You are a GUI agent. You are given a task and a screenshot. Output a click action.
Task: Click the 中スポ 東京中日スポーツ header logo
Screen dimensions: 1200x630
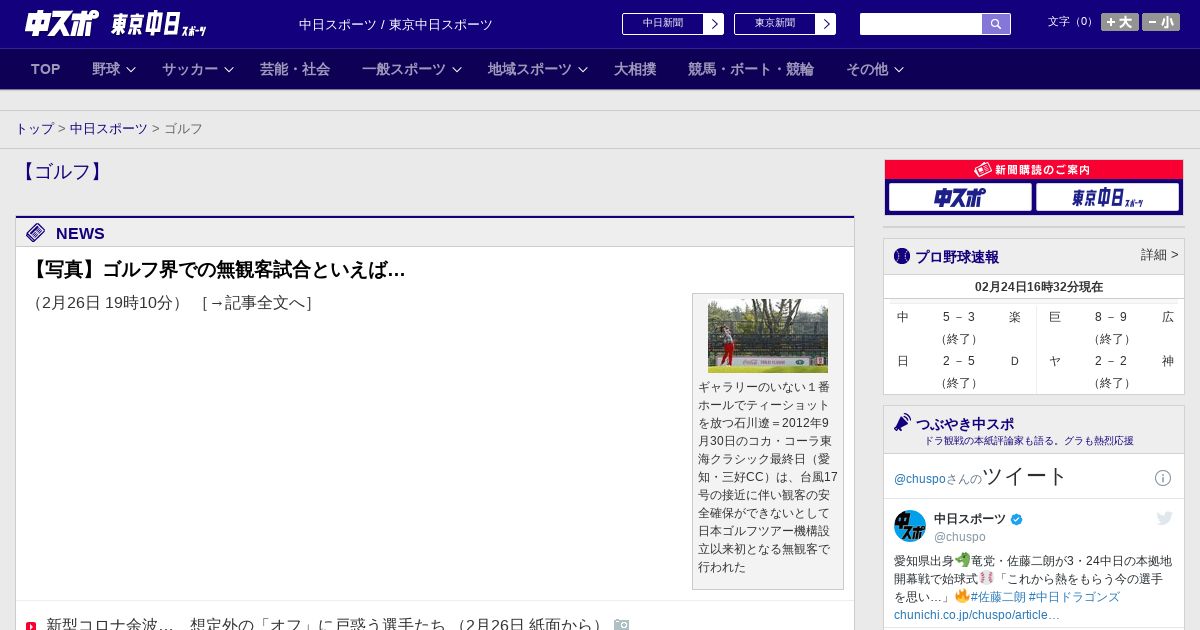coord(115,24)
